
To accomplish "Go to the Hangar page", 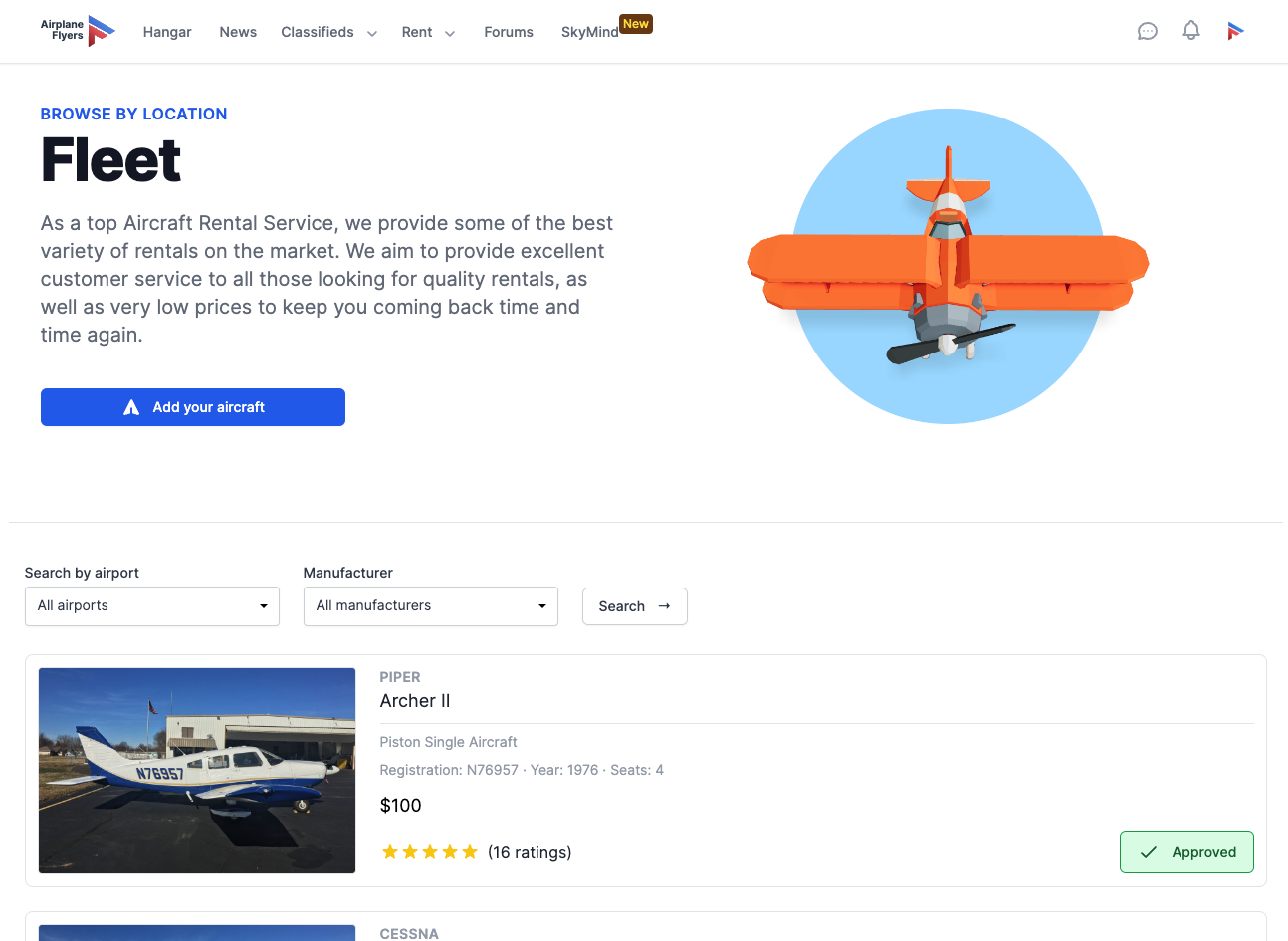I will 167,32.
